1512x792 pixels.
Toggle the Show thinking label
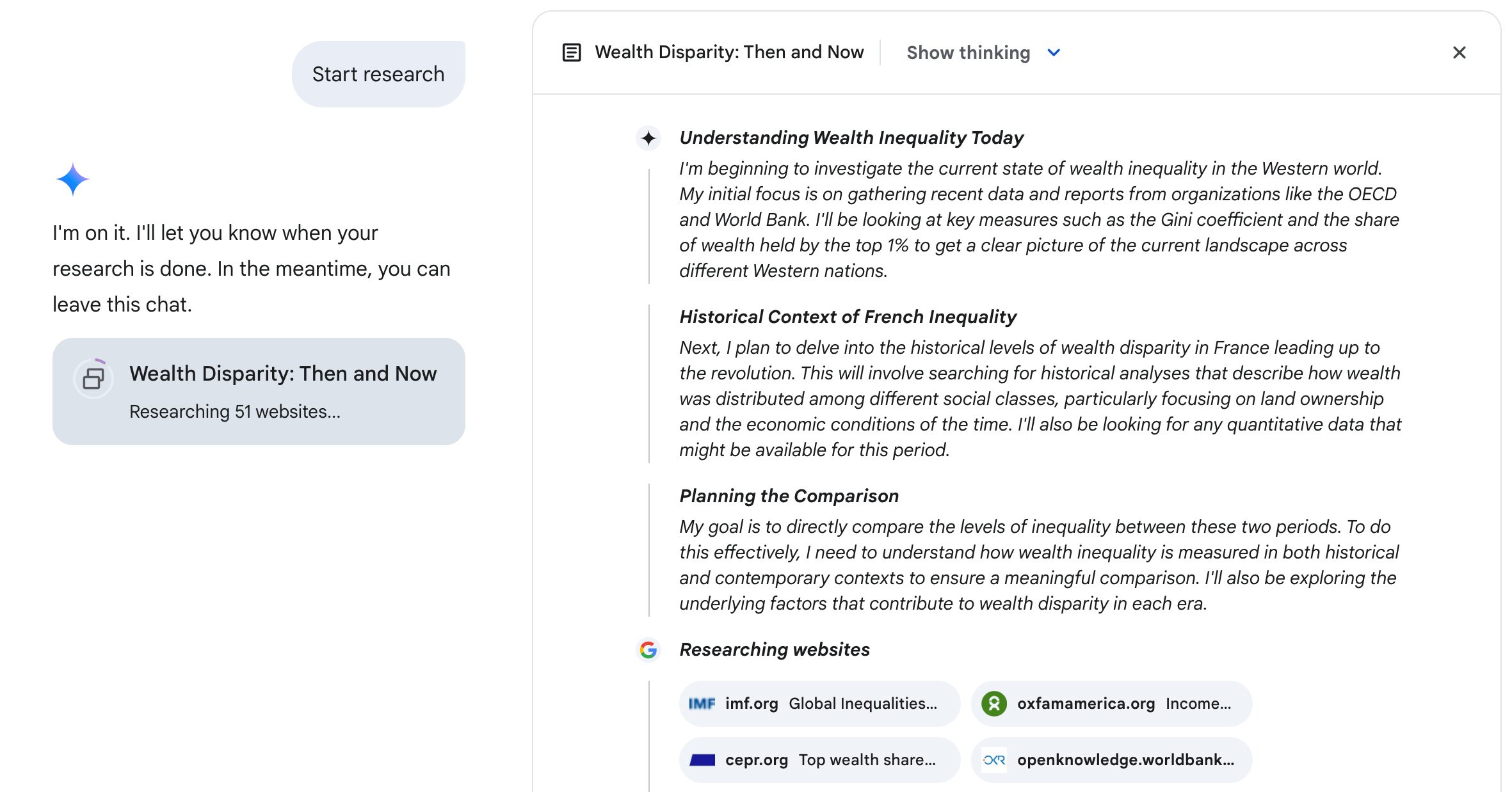click(968, 52)
